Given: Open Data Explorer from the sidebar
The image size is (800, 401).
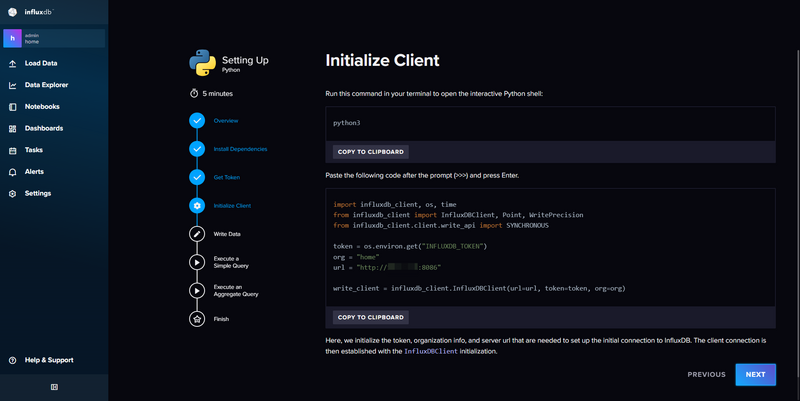Looking at the screenshot, I should click(x=46, y=85).
